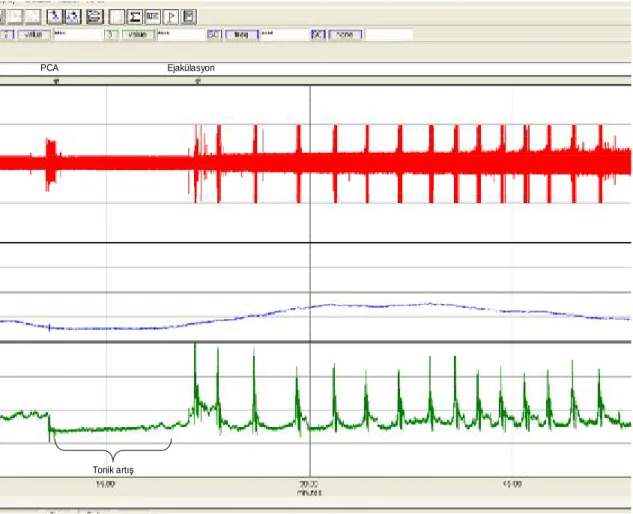Select the Ejakülasyon event marker
633x514 pixels.
click(198, 82)
